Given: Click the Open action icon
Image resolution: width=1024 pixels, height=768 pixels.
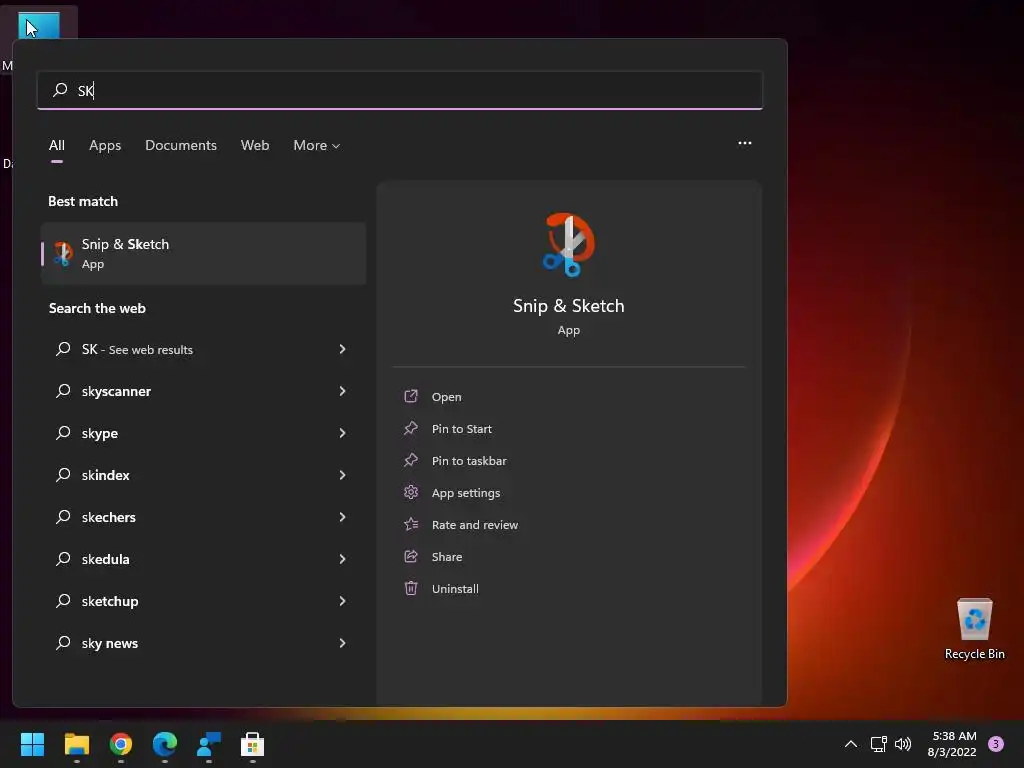Looking at the screenshot, I should (x=411, y=396).
